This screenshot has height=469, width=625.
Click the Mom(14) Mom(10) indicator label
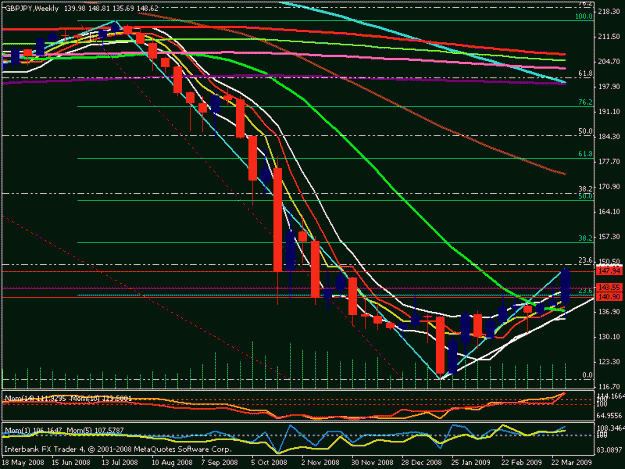tap(68, 398)
